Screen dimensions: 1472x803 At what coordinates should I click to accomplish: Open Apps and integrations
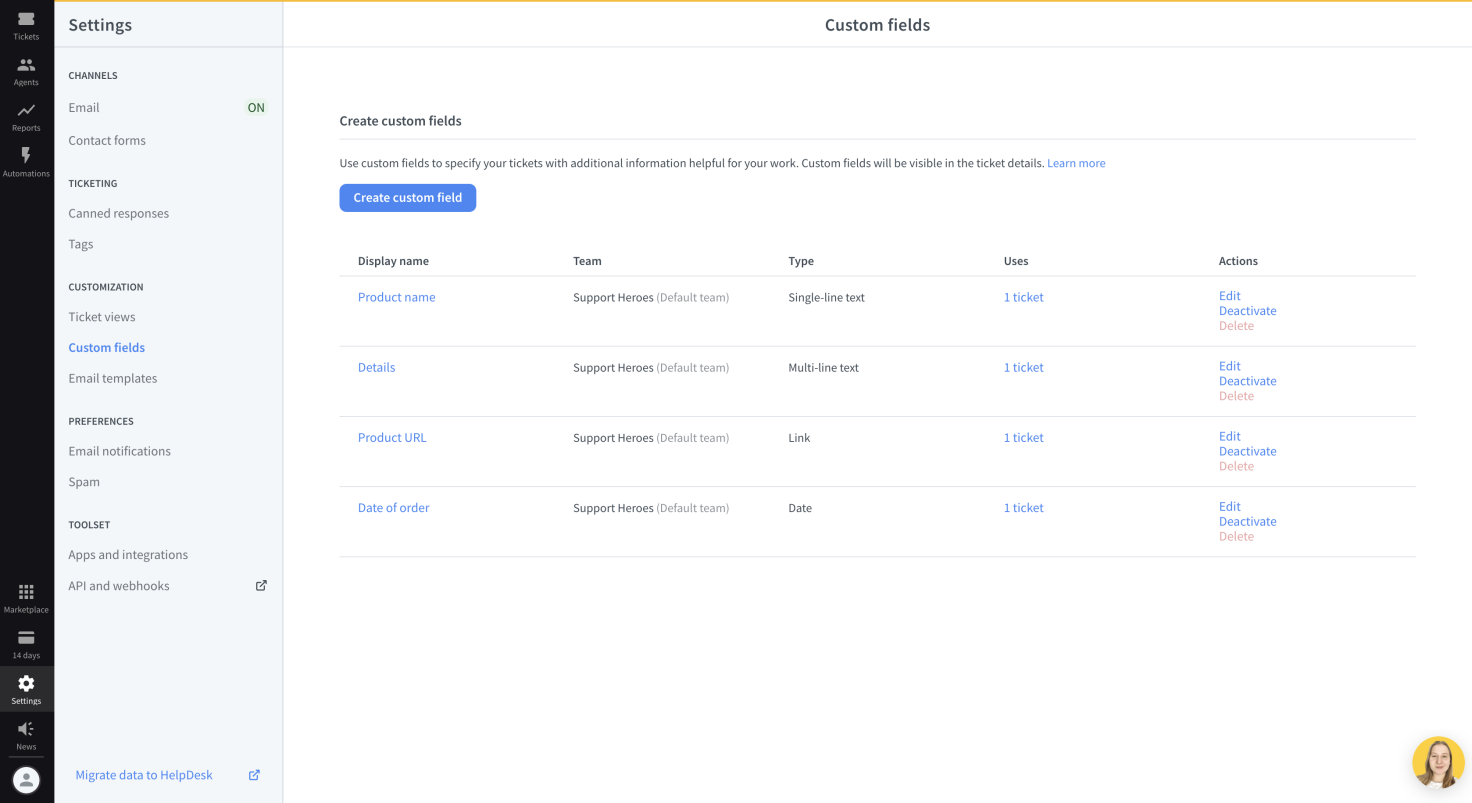[128, 555]
